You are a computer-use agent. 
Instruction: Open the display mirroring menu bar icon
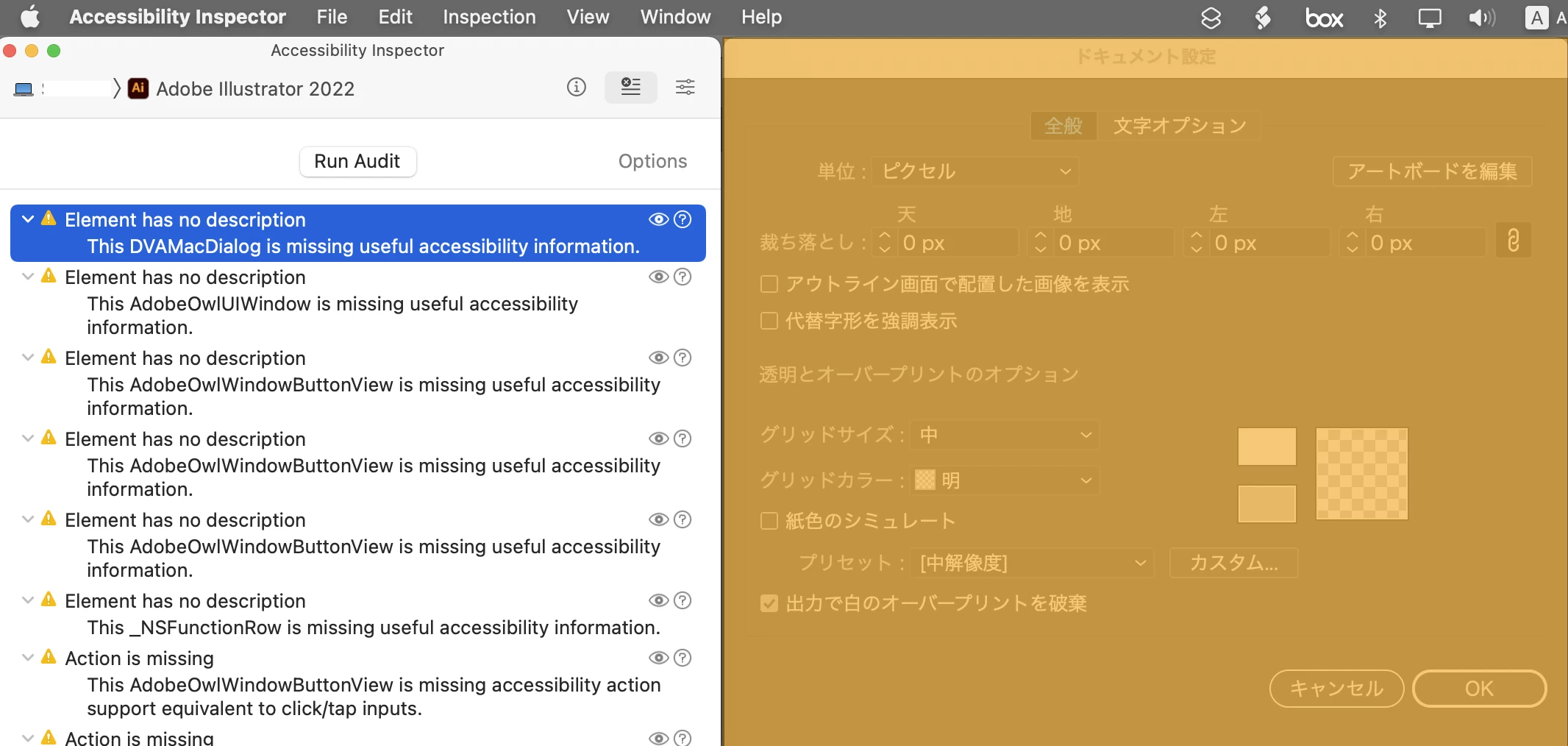[x=1430, y=17]
